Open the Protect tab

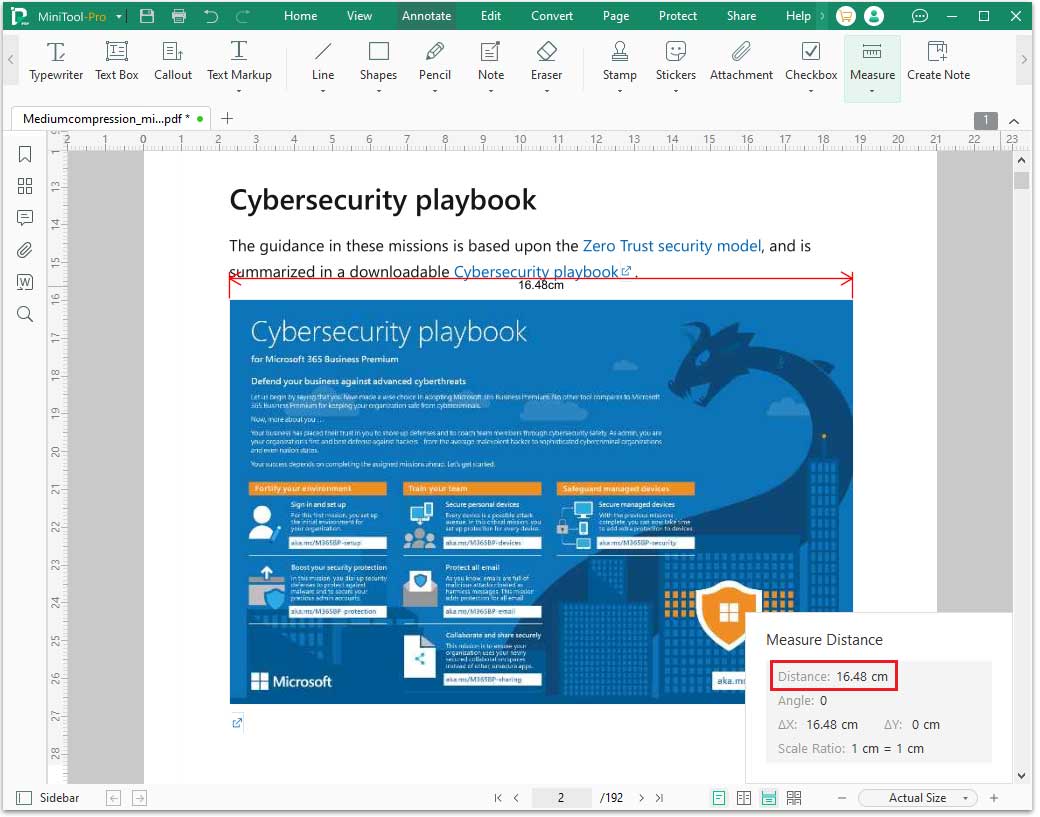click(677, 16)
